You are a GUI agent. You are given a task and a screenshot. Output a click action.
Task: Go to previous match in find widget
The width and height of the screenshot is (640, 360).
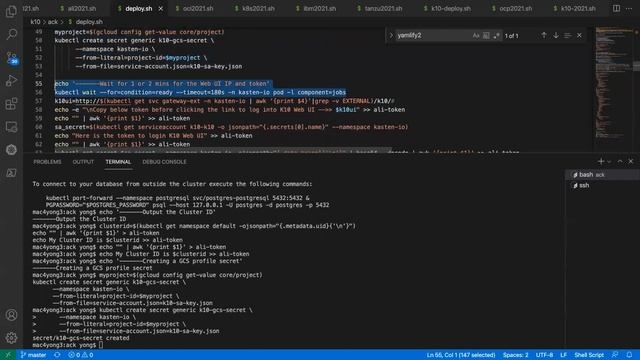point(544,36)
